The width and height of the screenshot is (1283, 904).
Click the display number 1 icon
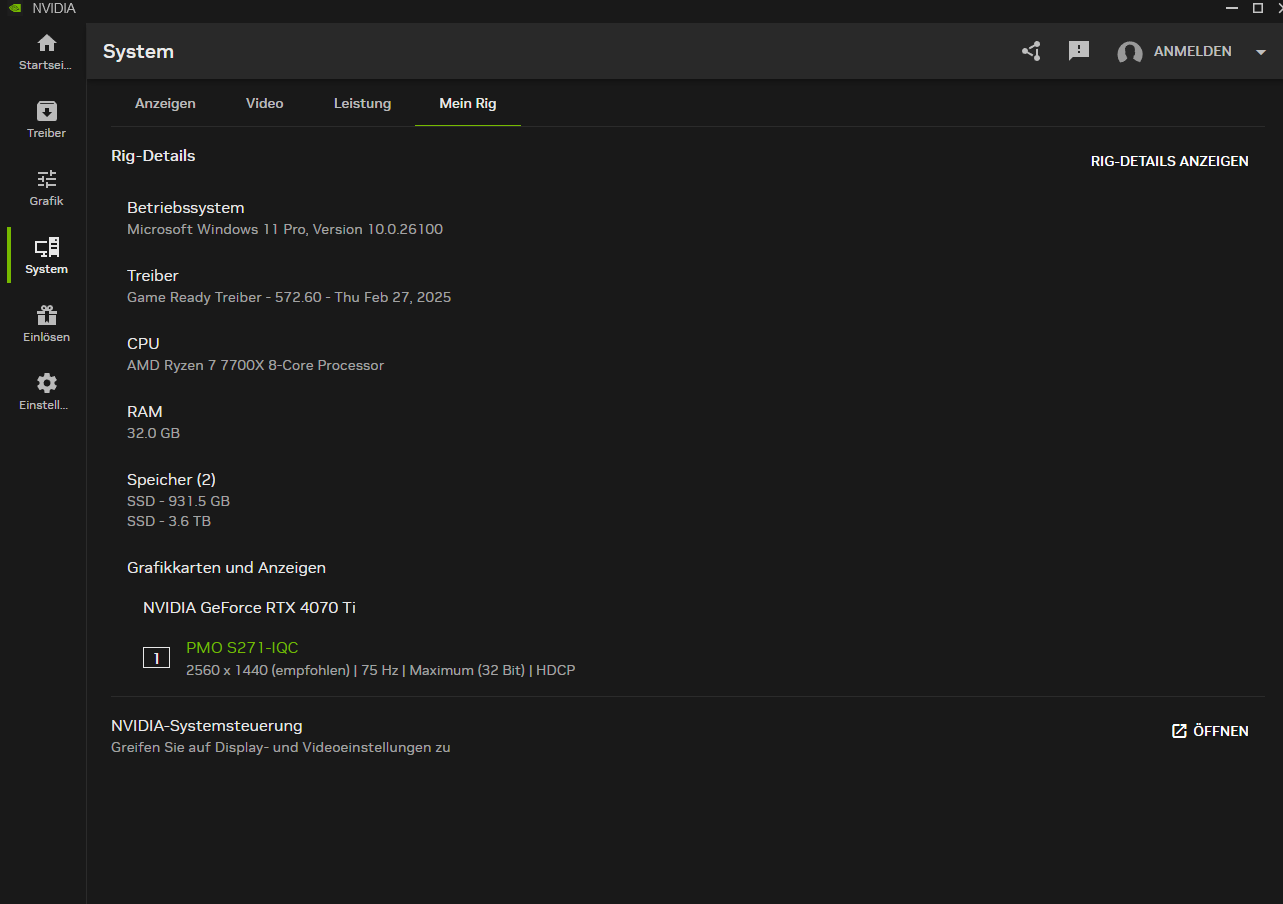[x=156, y=658]
